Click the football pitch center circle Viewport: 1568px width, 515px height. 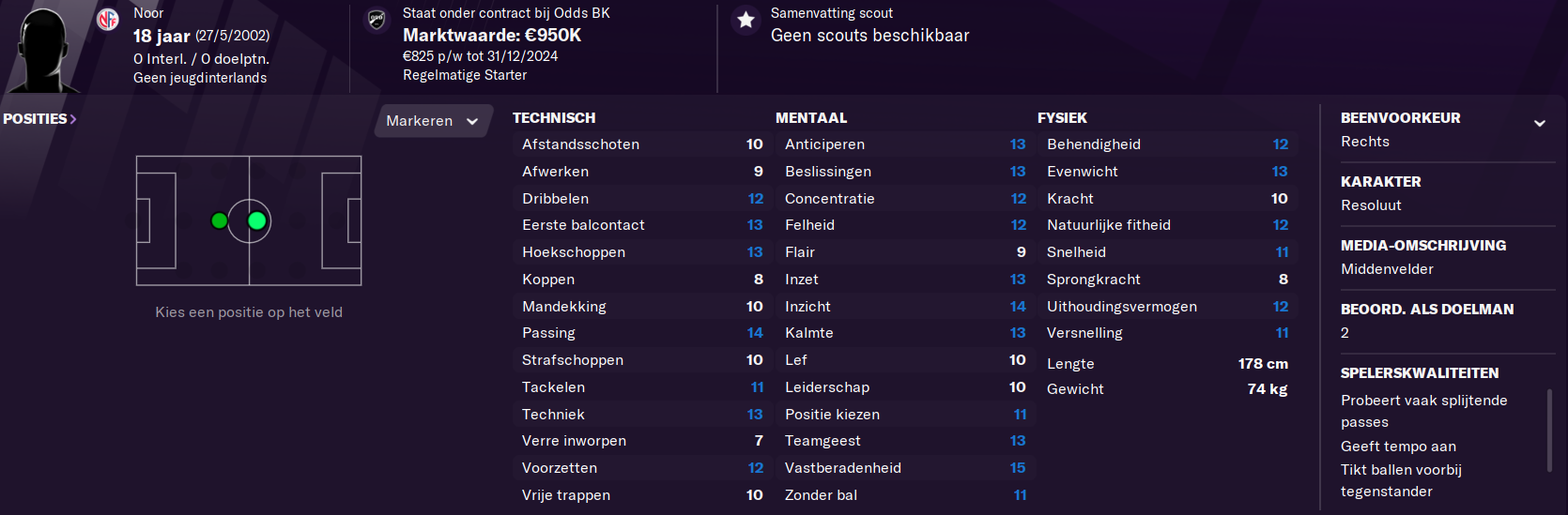(x=249, y=221)
